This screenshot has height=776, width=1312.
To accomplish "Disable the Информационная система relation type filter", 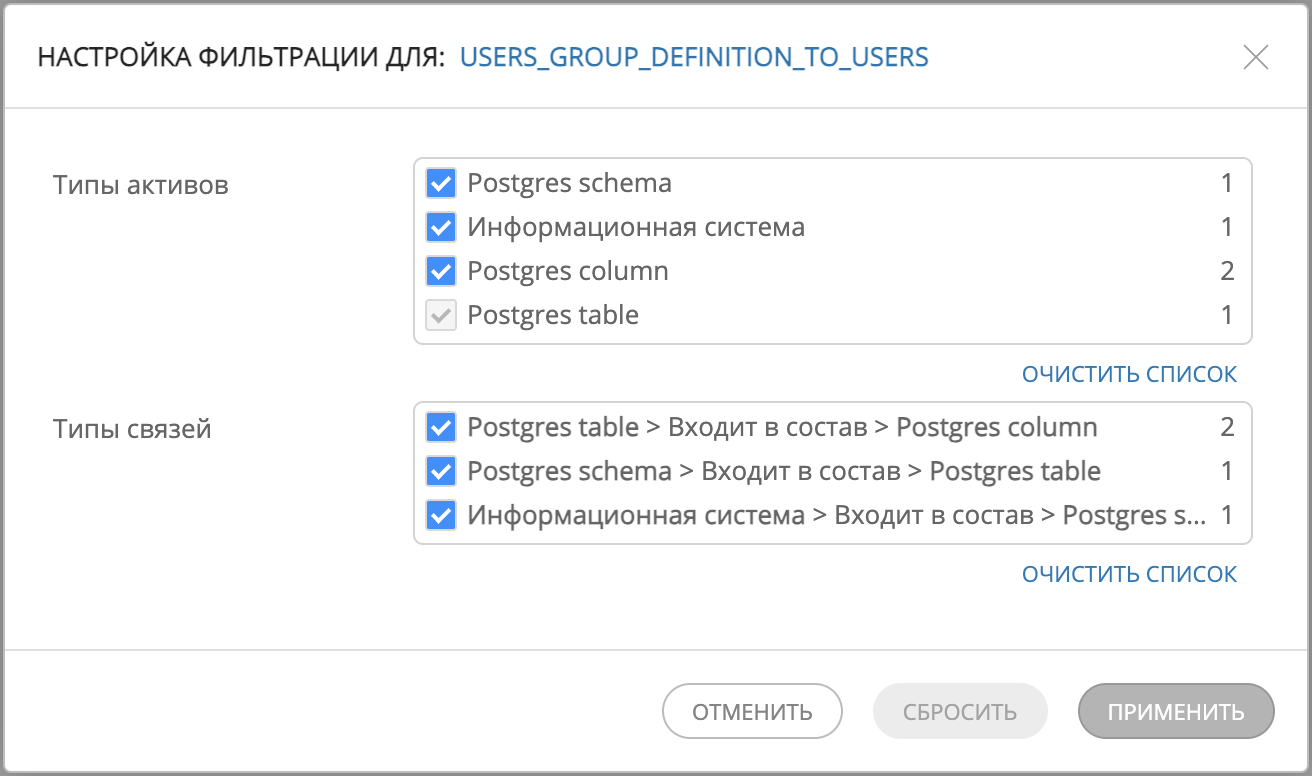I will click(x=441, y=515).
